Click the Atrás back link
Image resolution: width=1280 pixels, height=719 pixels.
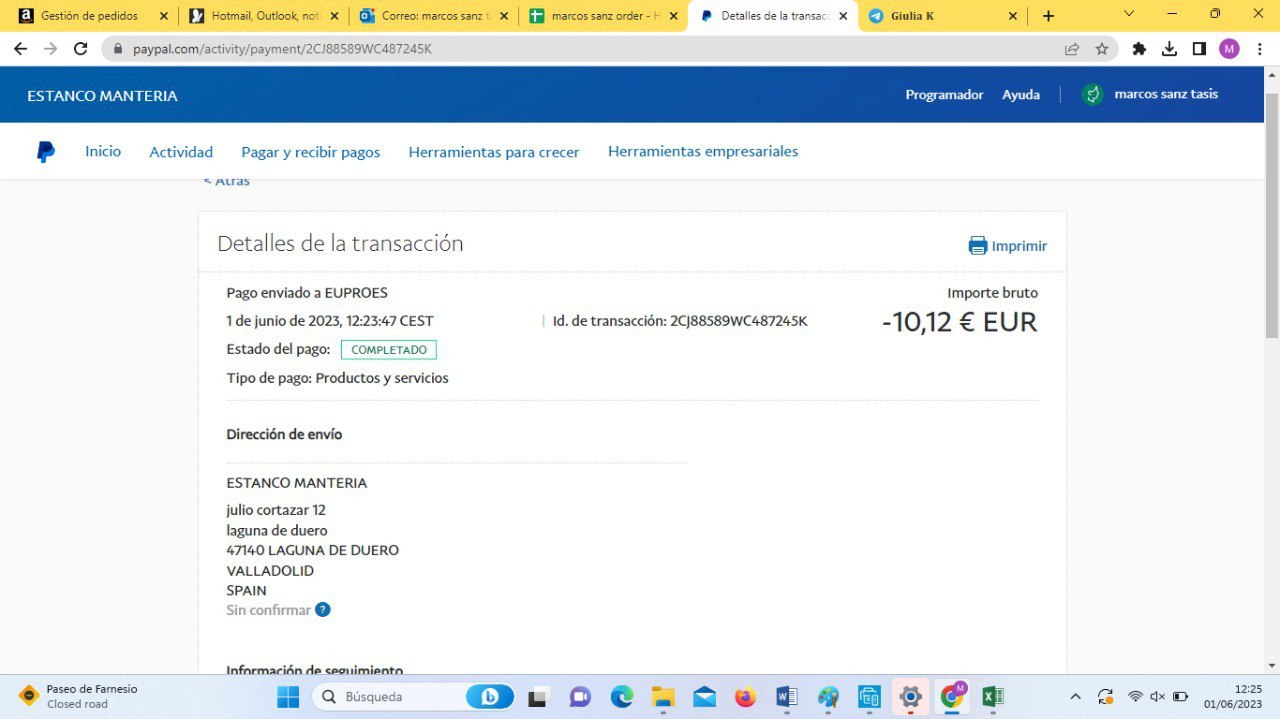[x=227, y=181]
